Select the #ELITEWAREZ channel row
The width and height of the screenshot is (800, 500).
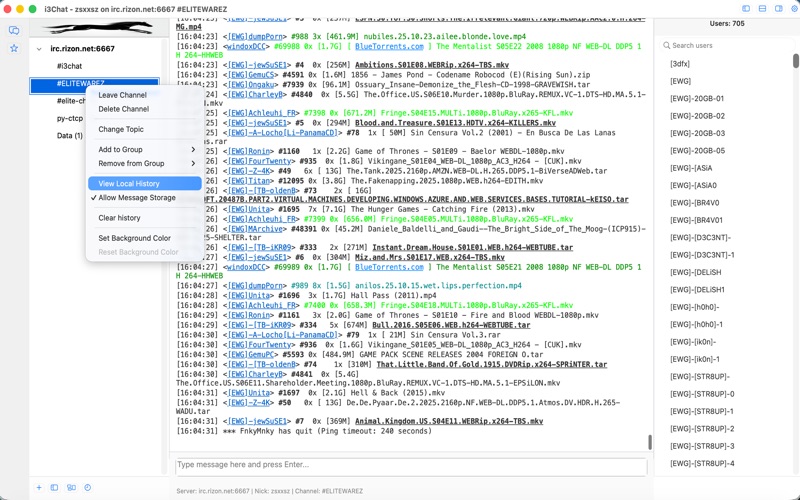[94, 84]
